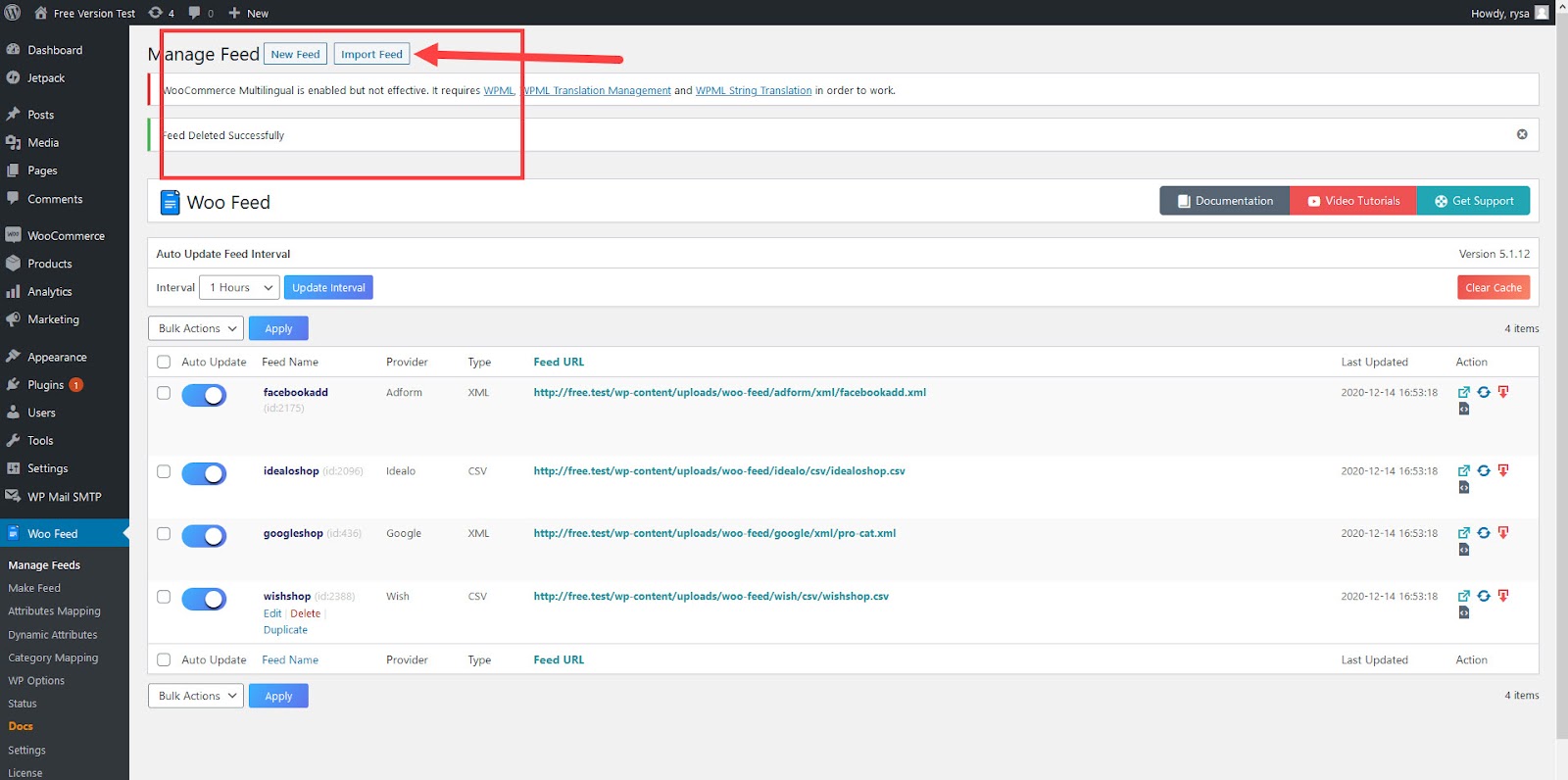Click the Update Interval button
The width and height of the screenshot is (1568, 780).
[328, 287]
